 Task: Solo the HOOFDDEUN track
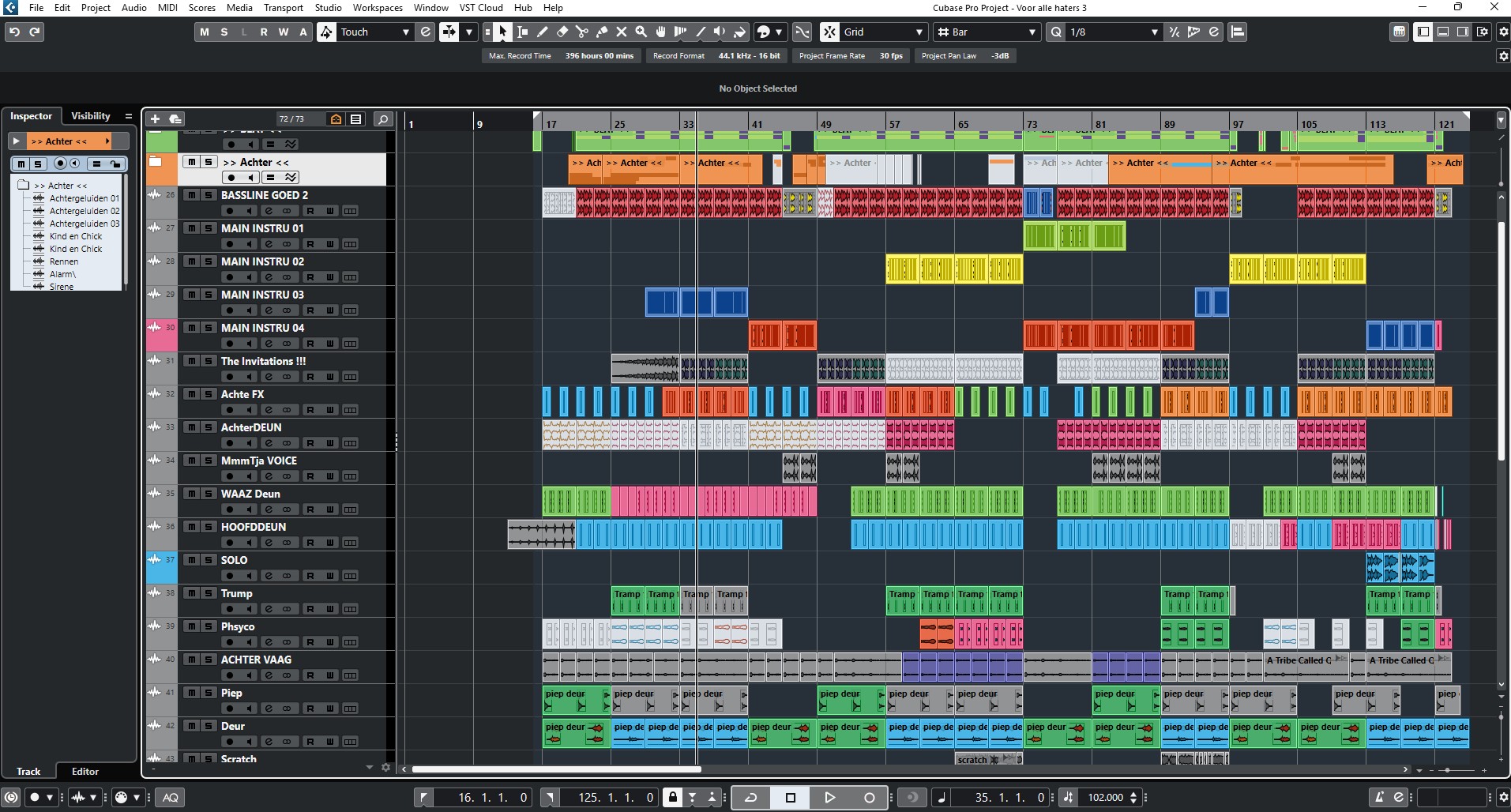click(x=209, y=527)
